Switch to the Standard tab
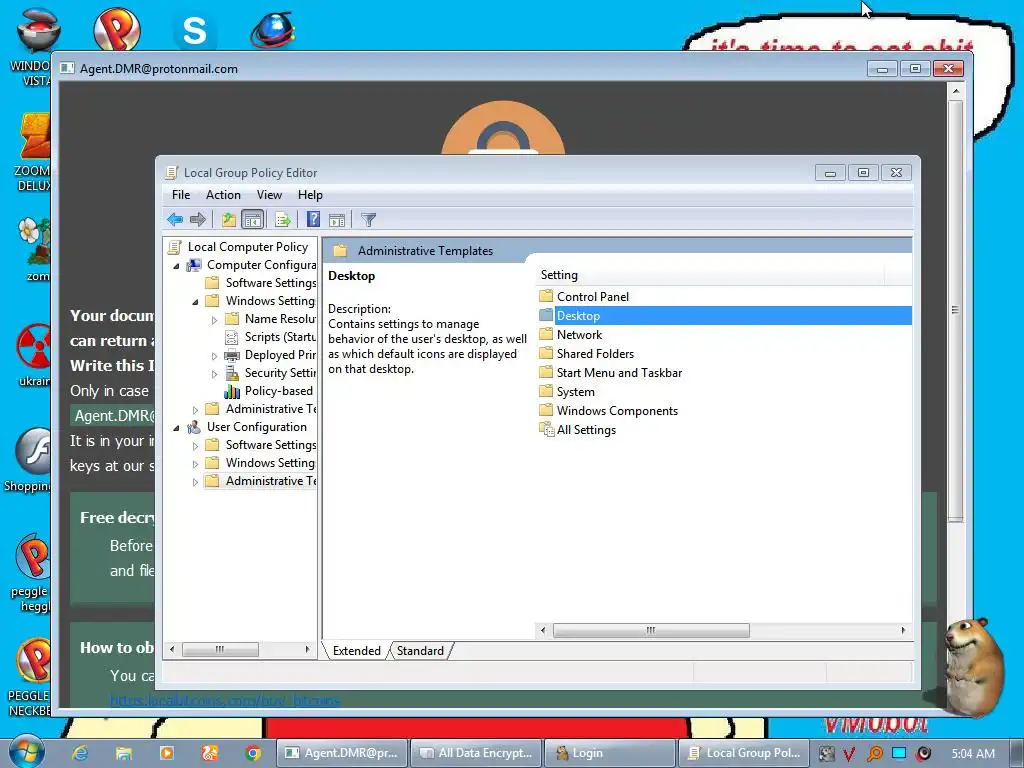The image size is (1024, 768). pos(420,650)
